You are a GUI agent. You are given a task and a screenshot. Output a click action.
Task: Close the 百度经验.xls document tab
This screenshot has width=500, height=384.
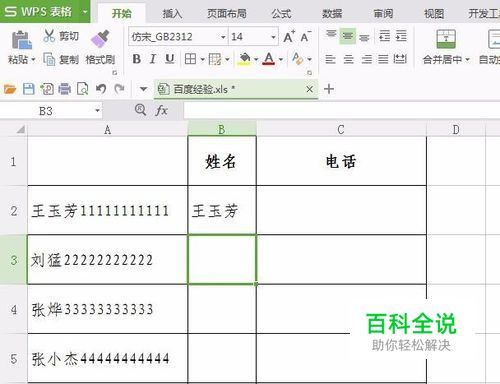pyautogui.click(x=309, y=89)
